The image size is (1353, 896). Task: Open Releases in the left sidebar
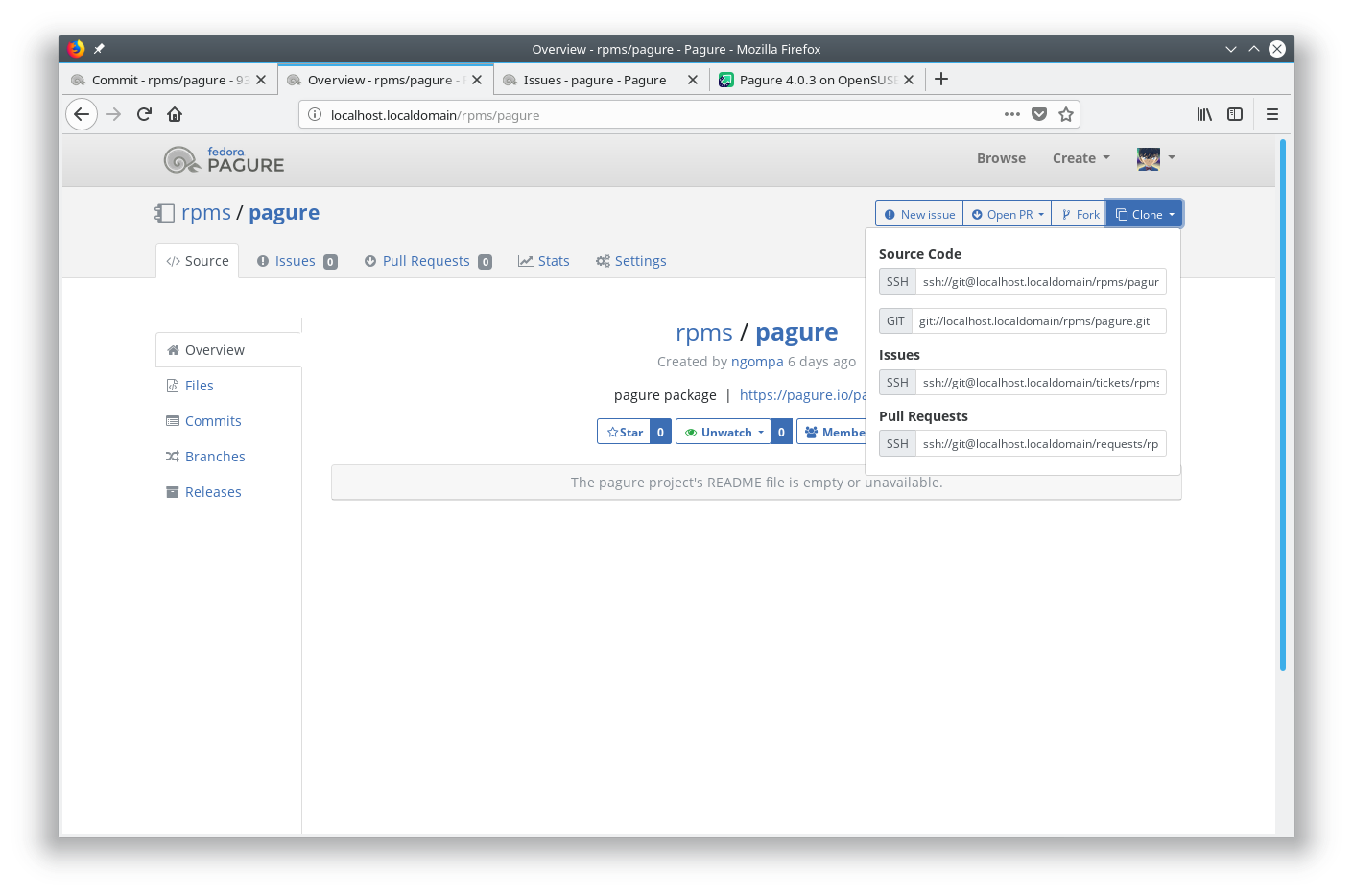click(x=228, y=492)
